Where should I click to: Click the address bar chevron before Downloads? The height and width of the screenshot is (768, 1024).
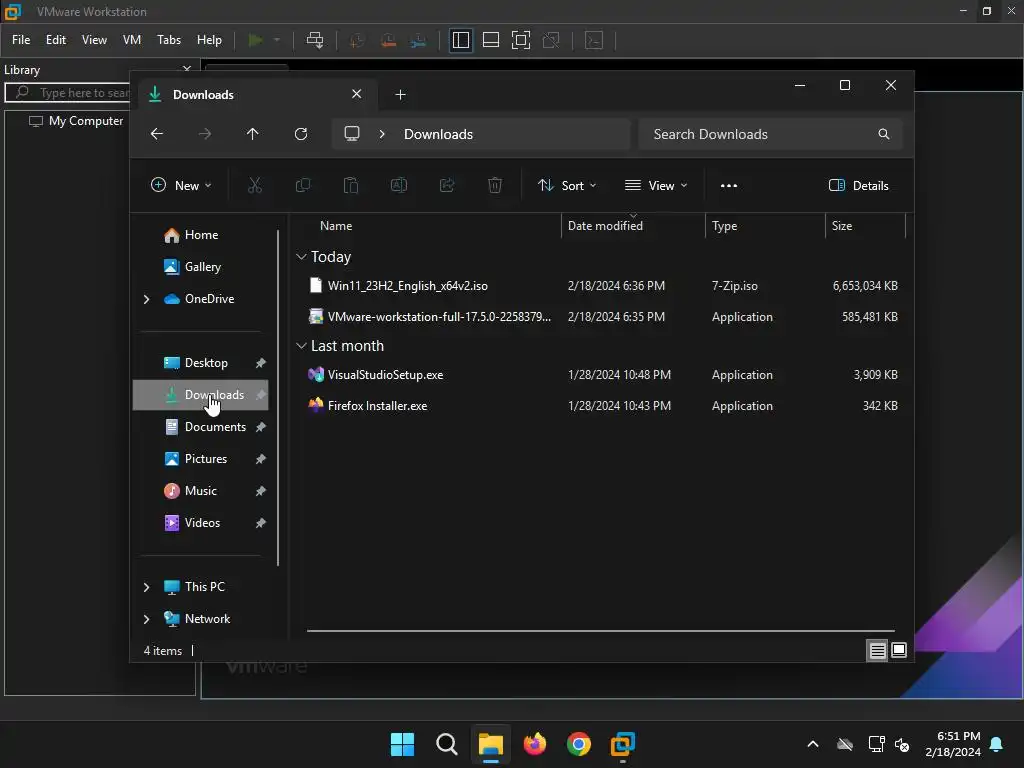(x=382, y=134)
